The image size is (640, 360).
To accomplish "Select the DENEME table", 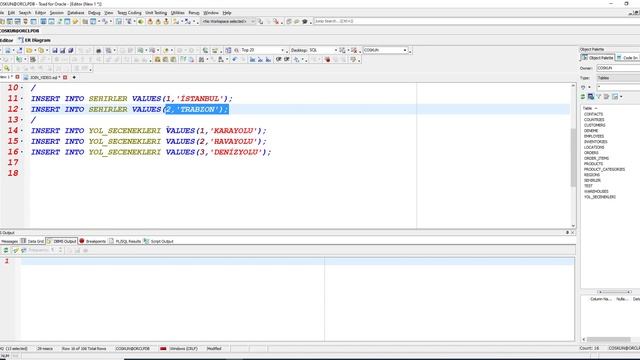I will [591, 131].
